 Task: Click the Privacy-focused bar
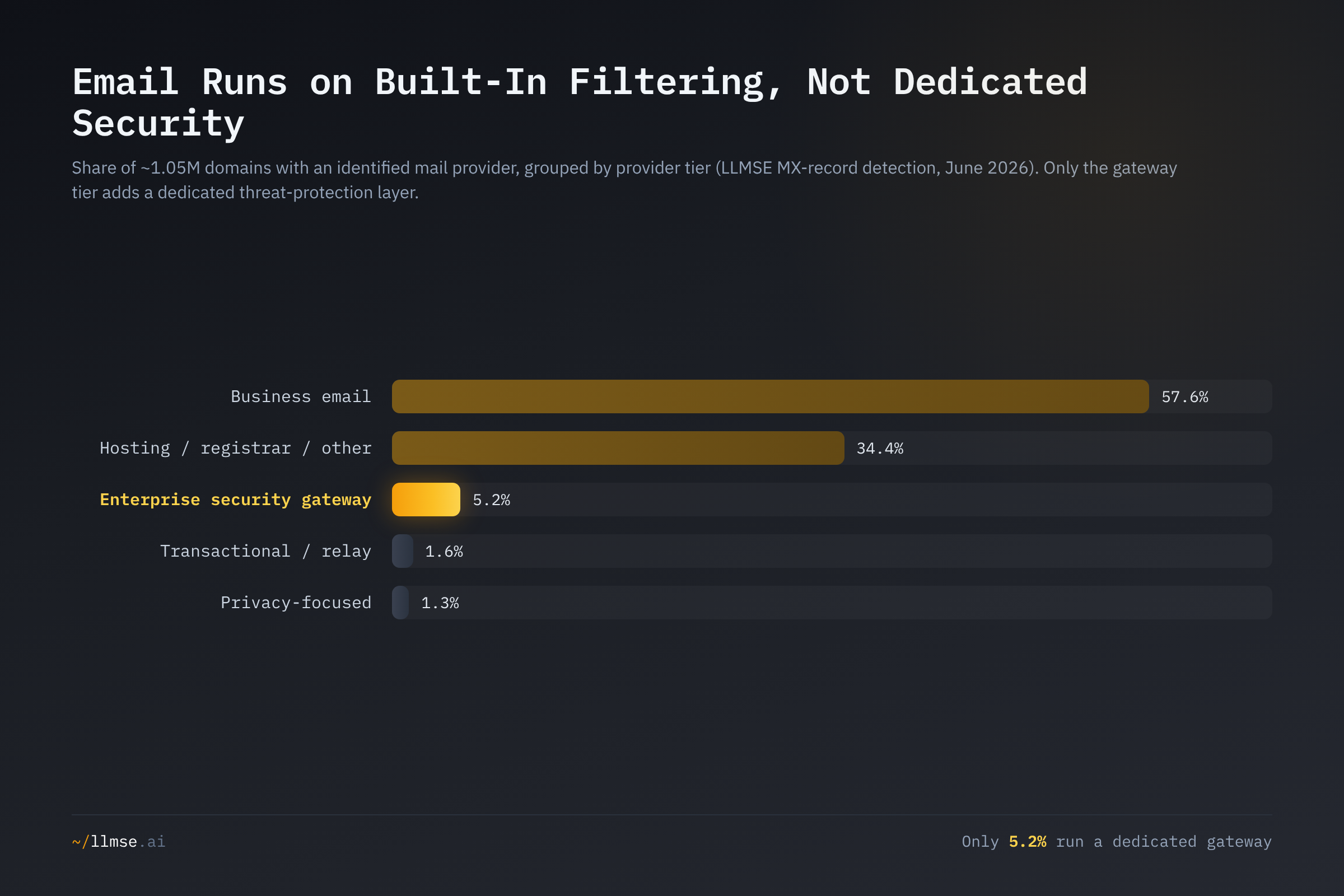coord(400,603)
